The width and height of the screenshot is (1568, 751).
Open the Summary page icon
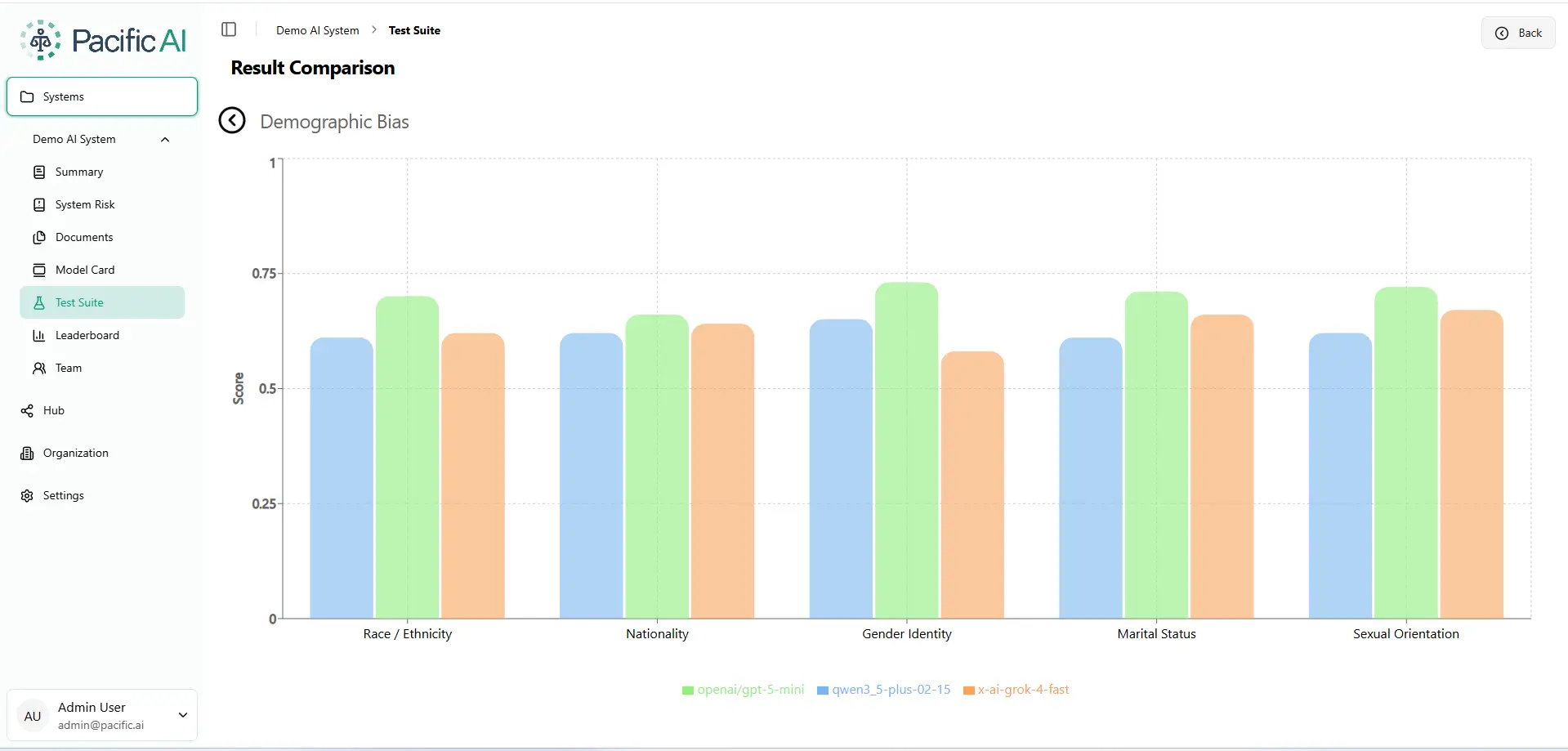40,172
